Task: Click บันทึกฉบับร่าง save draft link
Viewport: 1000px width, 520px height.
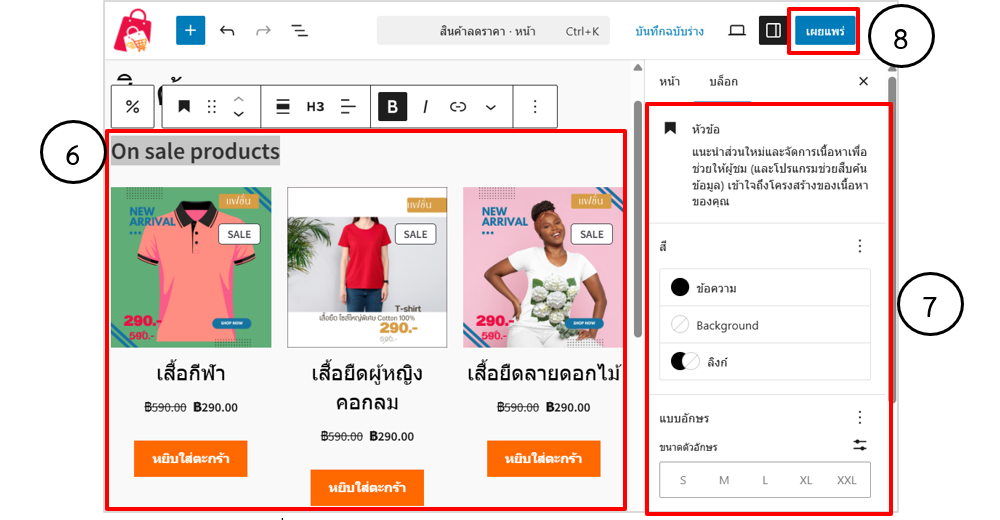Action: 669,31
